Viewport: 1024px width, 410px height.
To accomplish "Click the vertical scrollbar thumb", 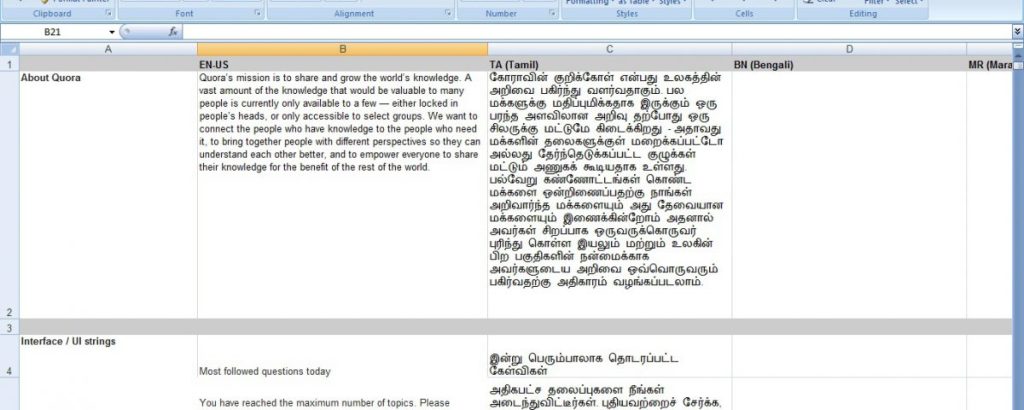I will pos(1018,65).
